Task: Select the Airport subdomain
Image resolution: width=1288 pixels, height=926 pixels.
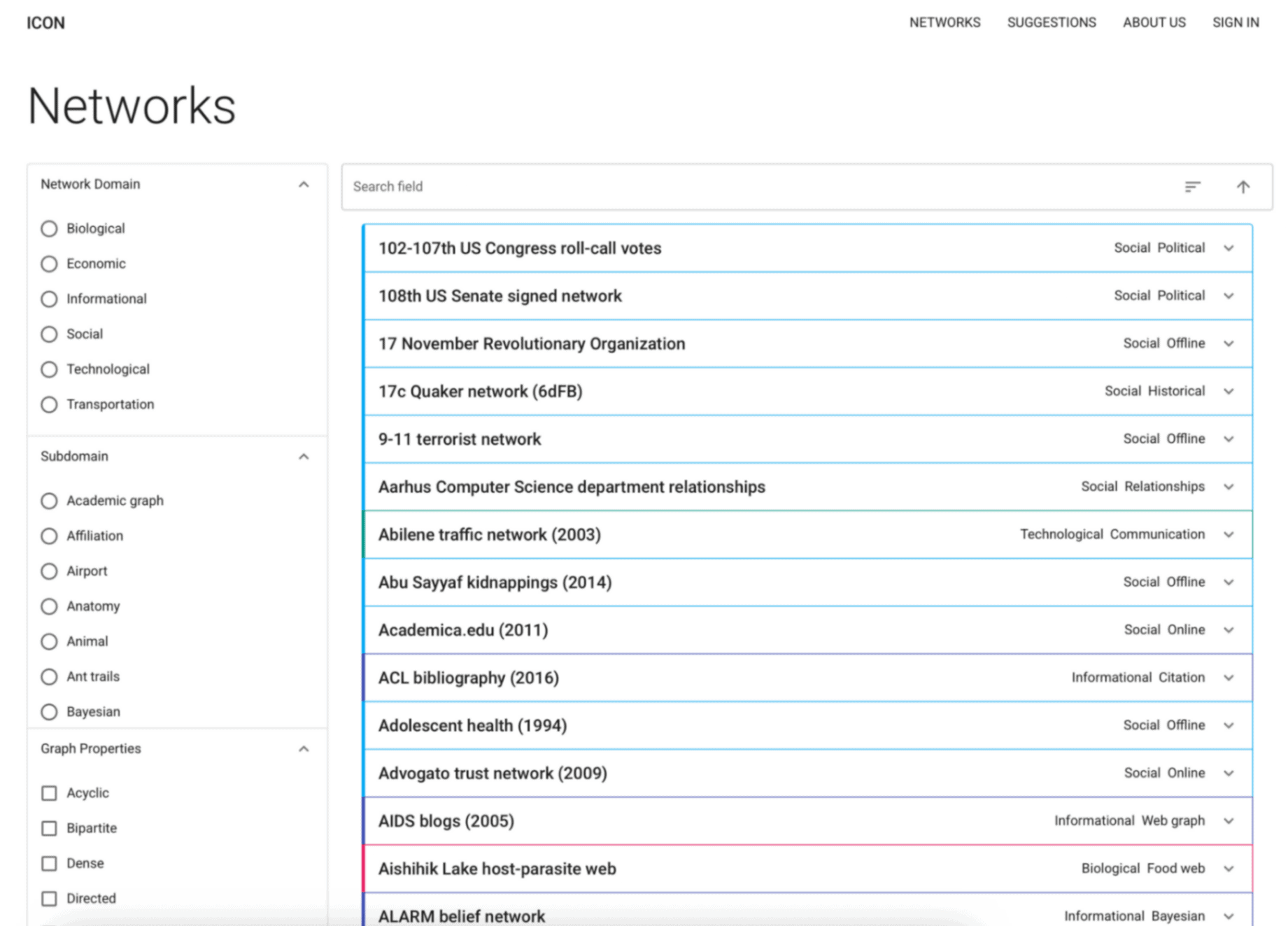Action: pyautogui.click(x=49, y=571)
